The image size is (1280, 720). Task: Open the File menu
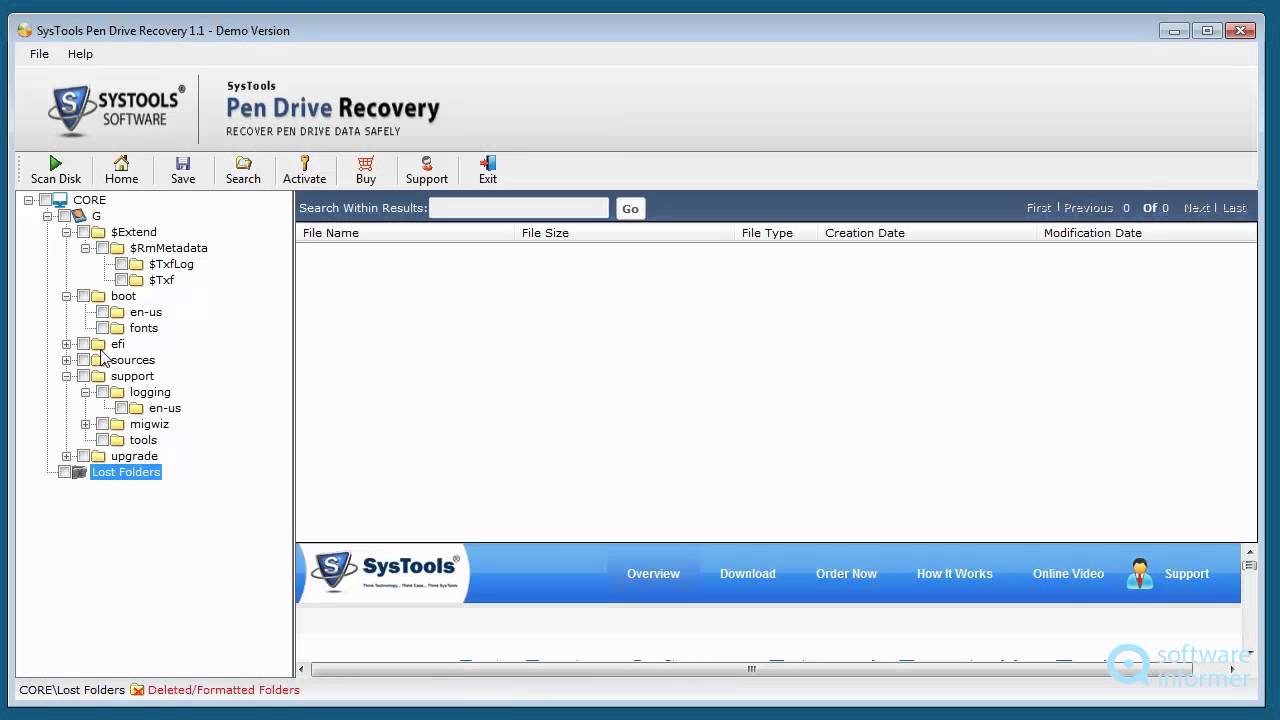click(x=39, y=54)
